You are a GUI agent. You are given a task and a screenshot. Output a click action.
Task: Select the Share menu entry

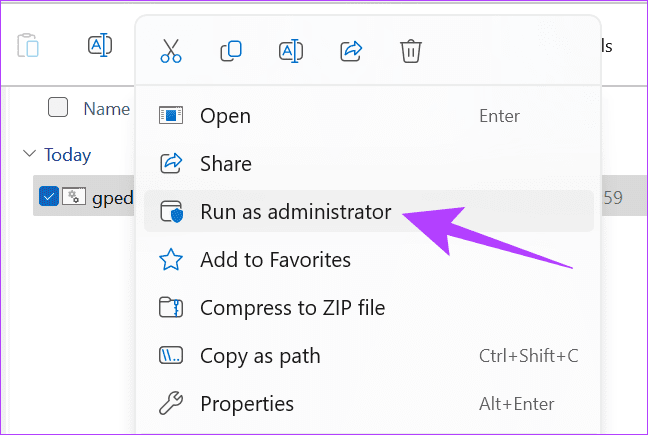coord(225,164)
